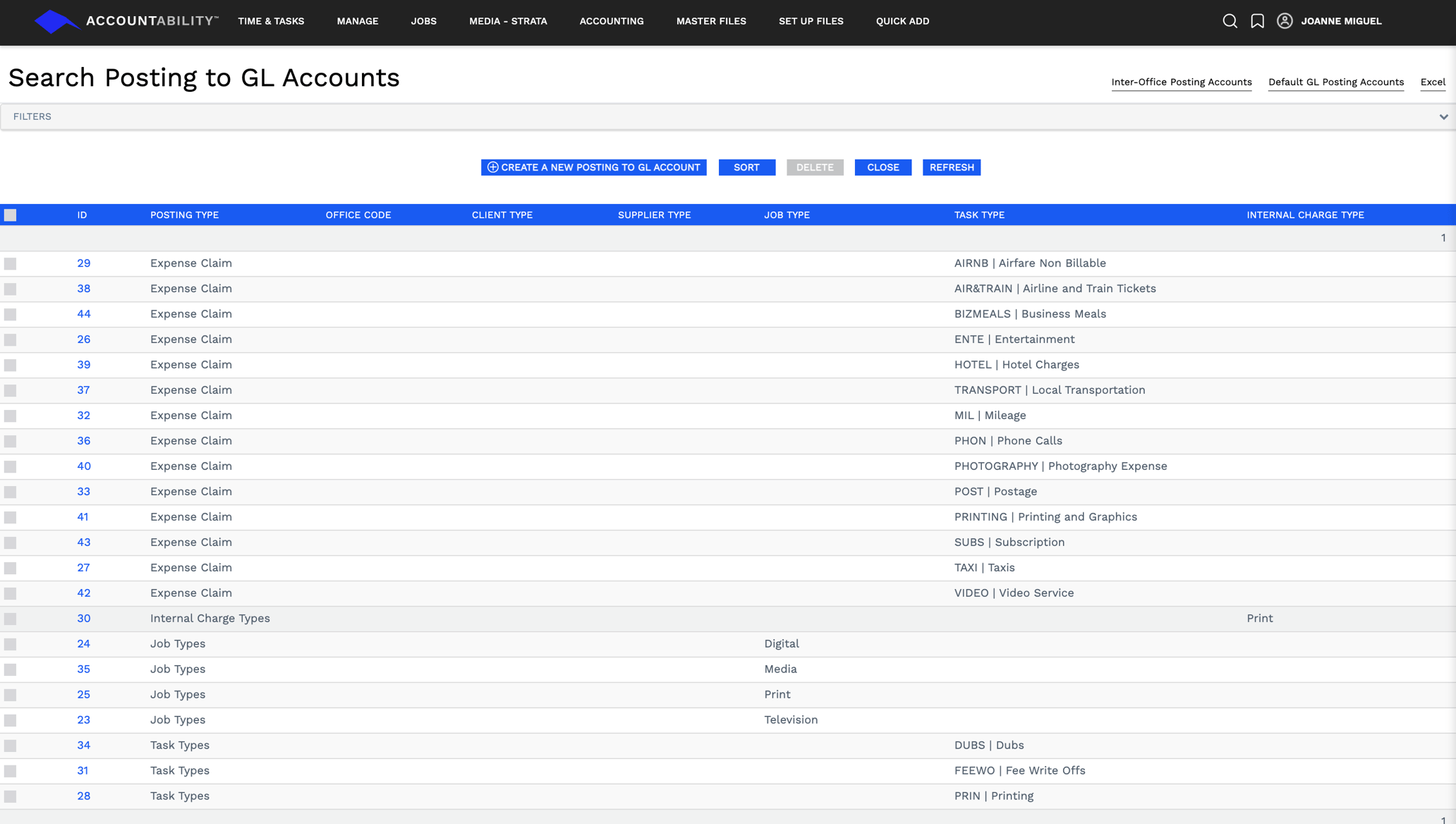The image size is (1456, 824).
Task: Enable the checkbox beside Internal Charge Types row 30
Action: point(10,618)
